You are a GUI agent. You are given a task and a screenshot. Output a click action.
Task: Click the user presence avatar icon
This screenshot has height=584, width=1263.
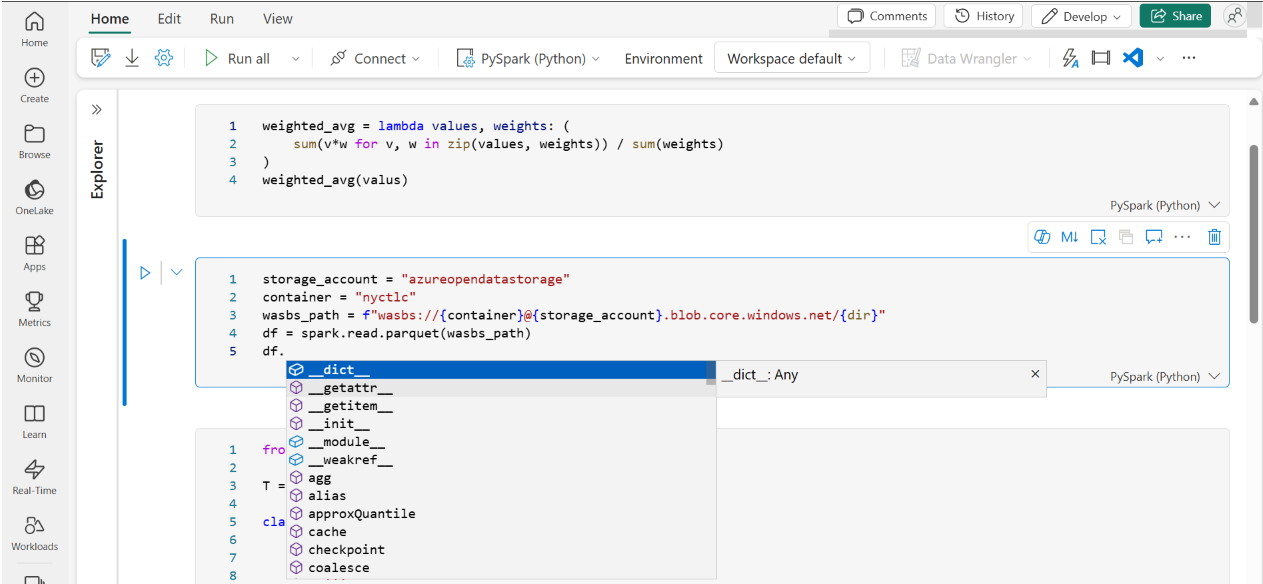click(x=1235, y=16)
